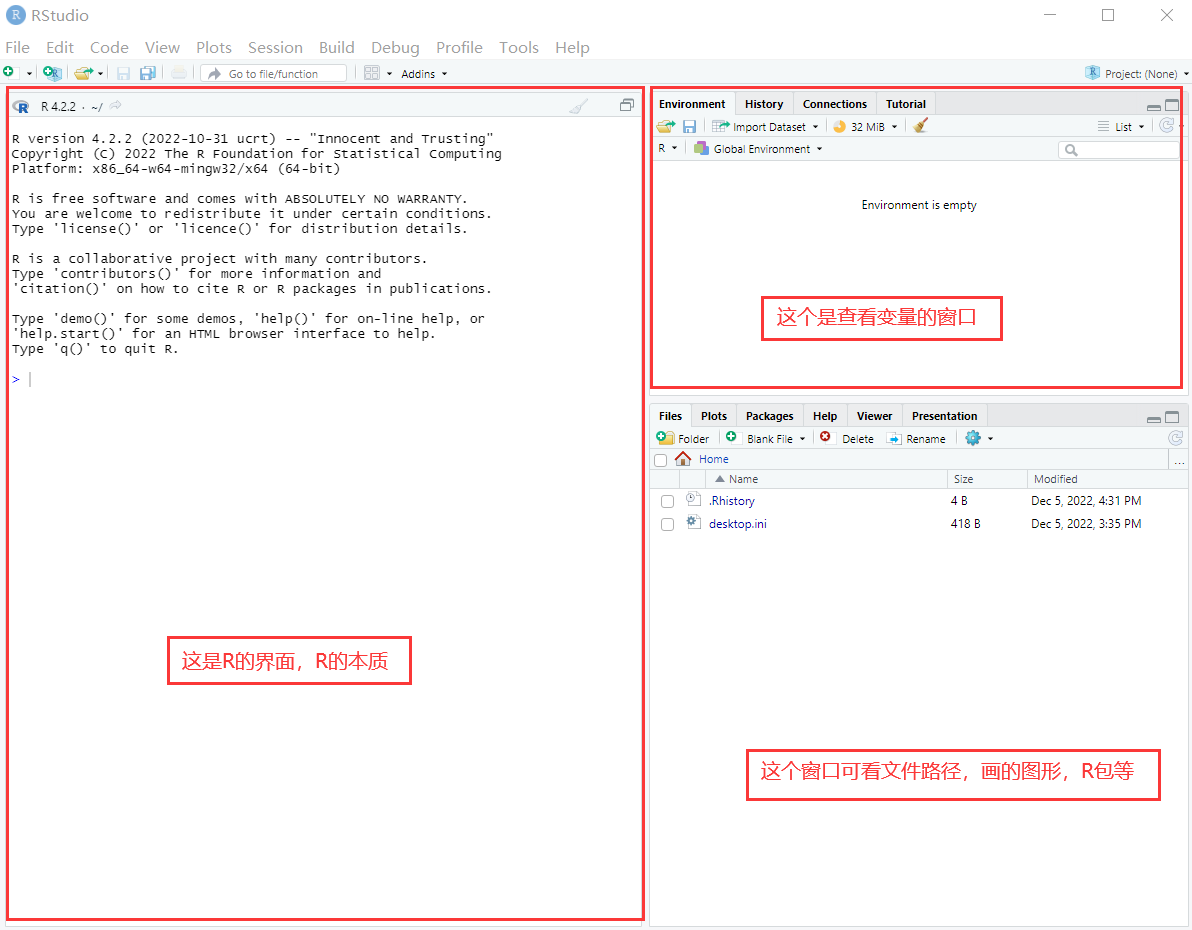Maximize the Files pane
The height and width of the screenshot is (930, 1192).
click(1172, 417)
